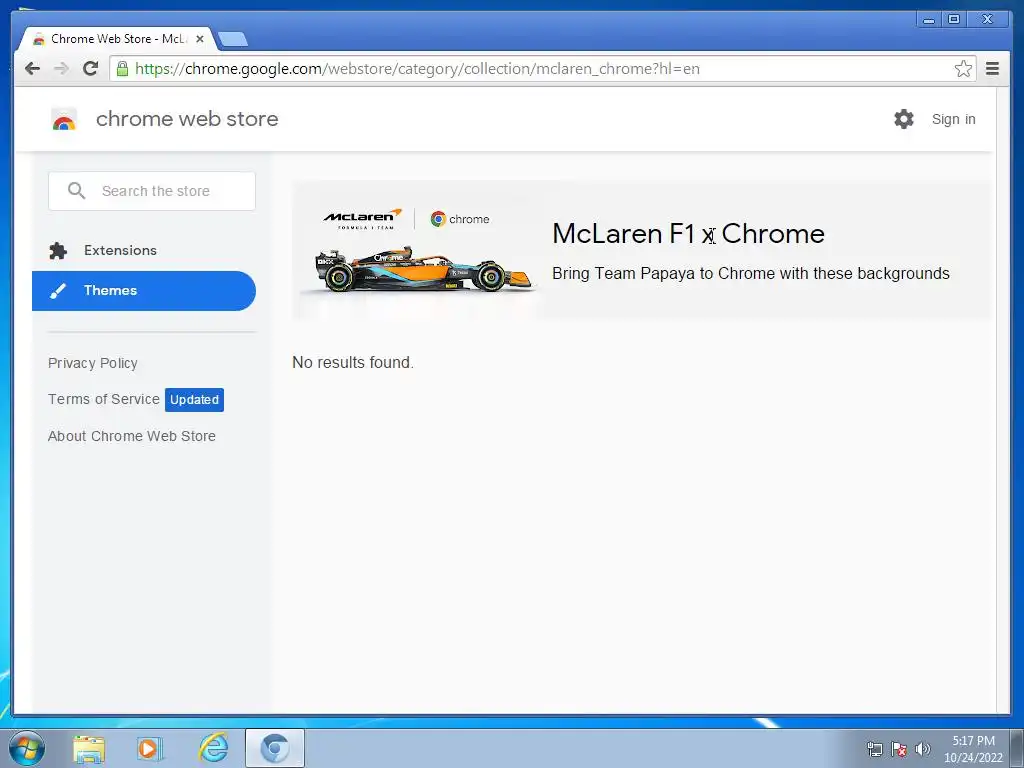This screenshot has height=768, width=1024.
Task: Open Windows Explorer from the taskbar
Action: pos(89,748)
